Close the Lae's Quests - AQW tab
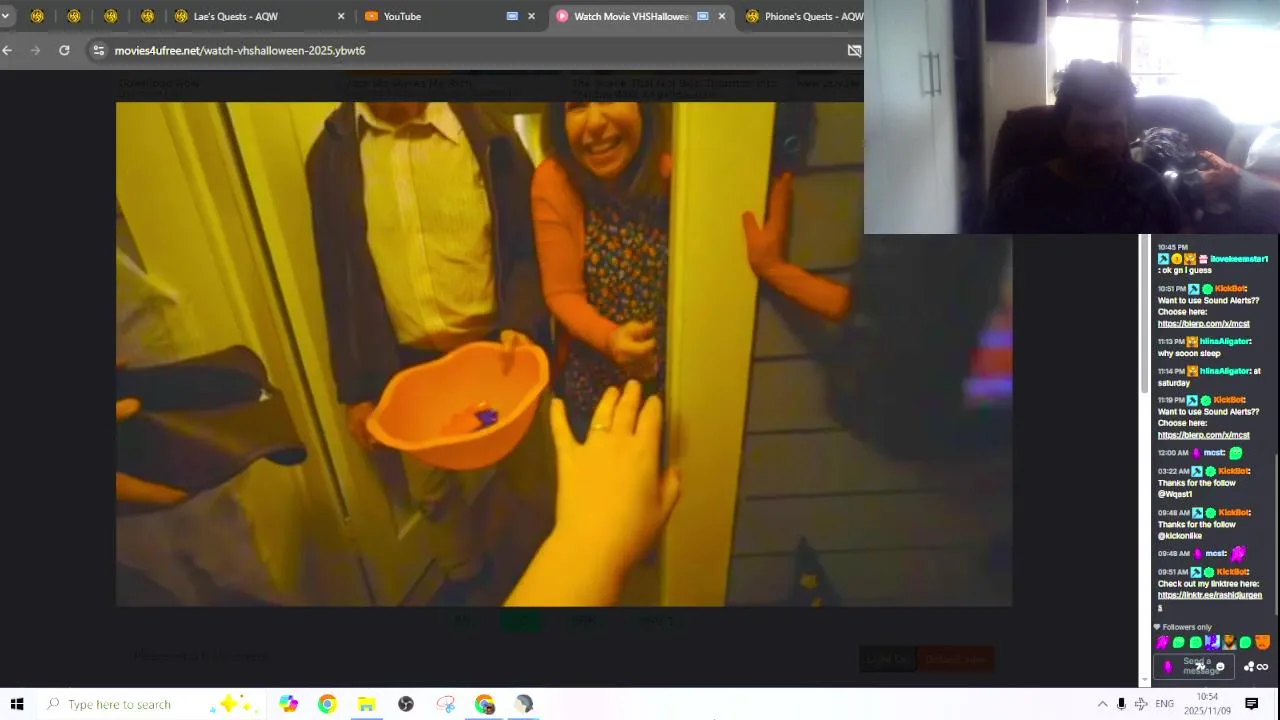Image resolution: width=1280 pixels, height=720 pixels. [x=341, y=16]
